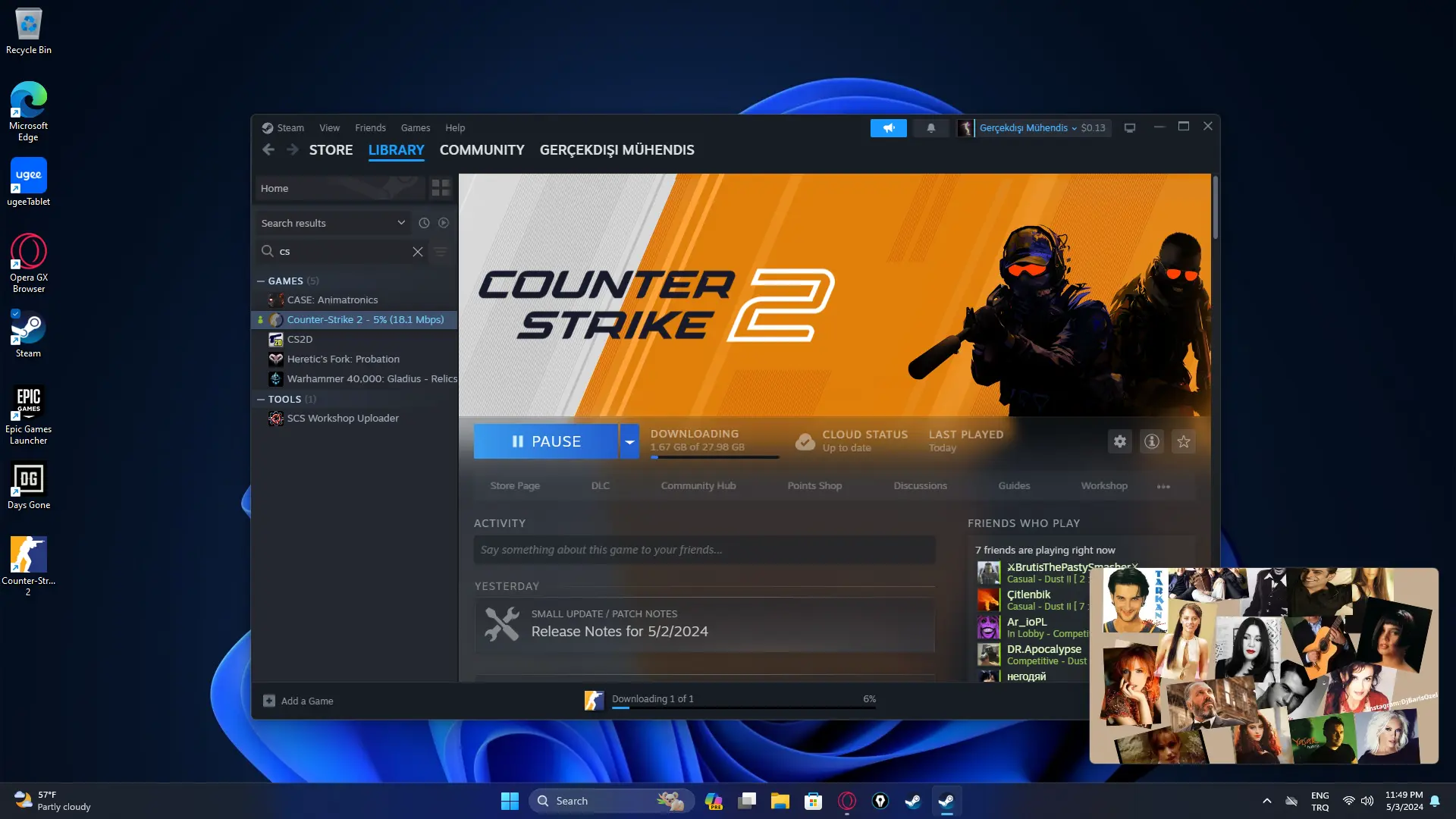1456x819 pixels.
Task: Open the Release Notes patch tools icon
Action: [502, 624]
